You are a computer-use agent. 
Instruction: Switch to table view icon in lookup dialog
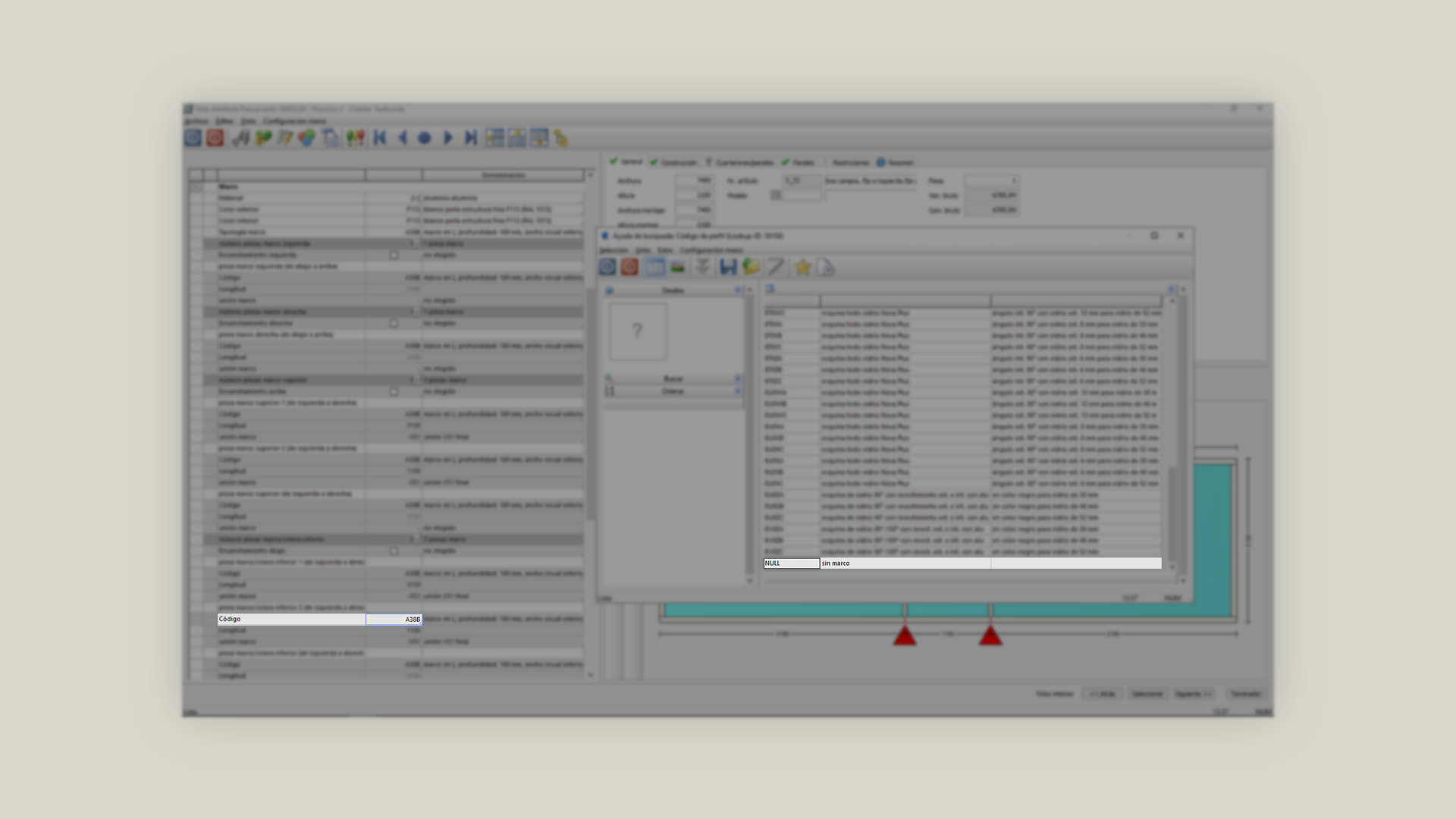[x=655, y=267]
